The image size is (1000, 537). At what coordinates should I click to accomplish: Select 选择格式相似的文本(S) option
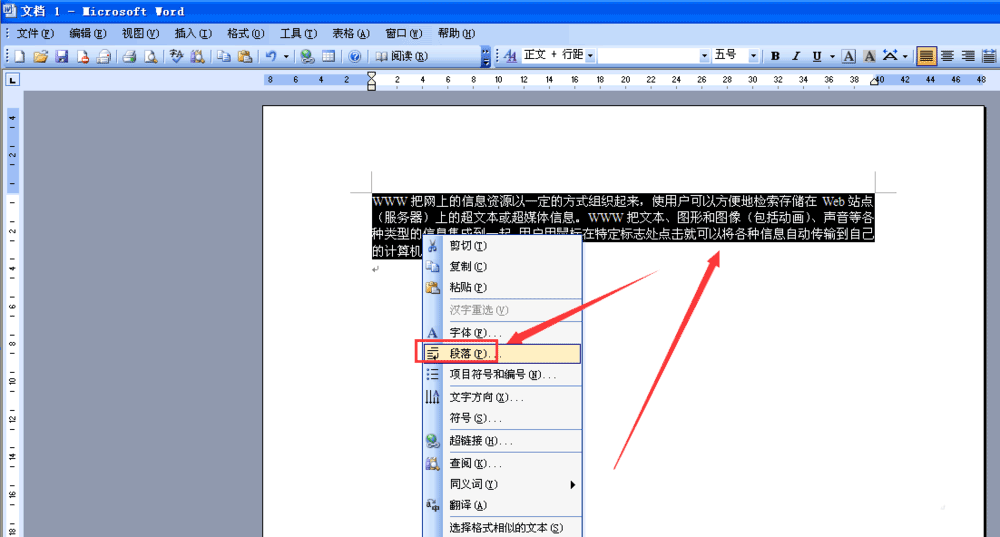[x=503, y=528]
